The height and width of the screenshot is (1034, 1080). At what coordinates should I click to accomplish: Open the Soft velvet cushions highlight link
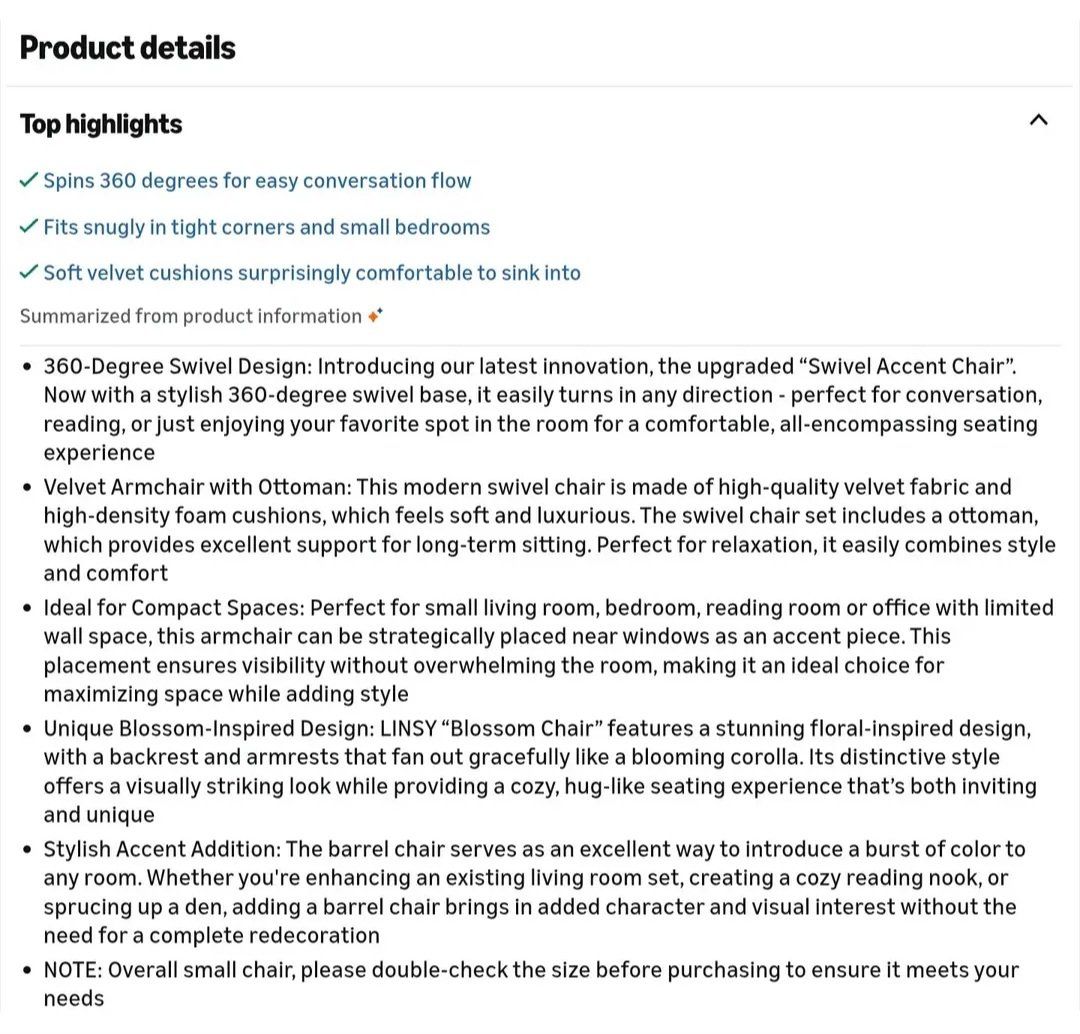(x=311, y=273)
